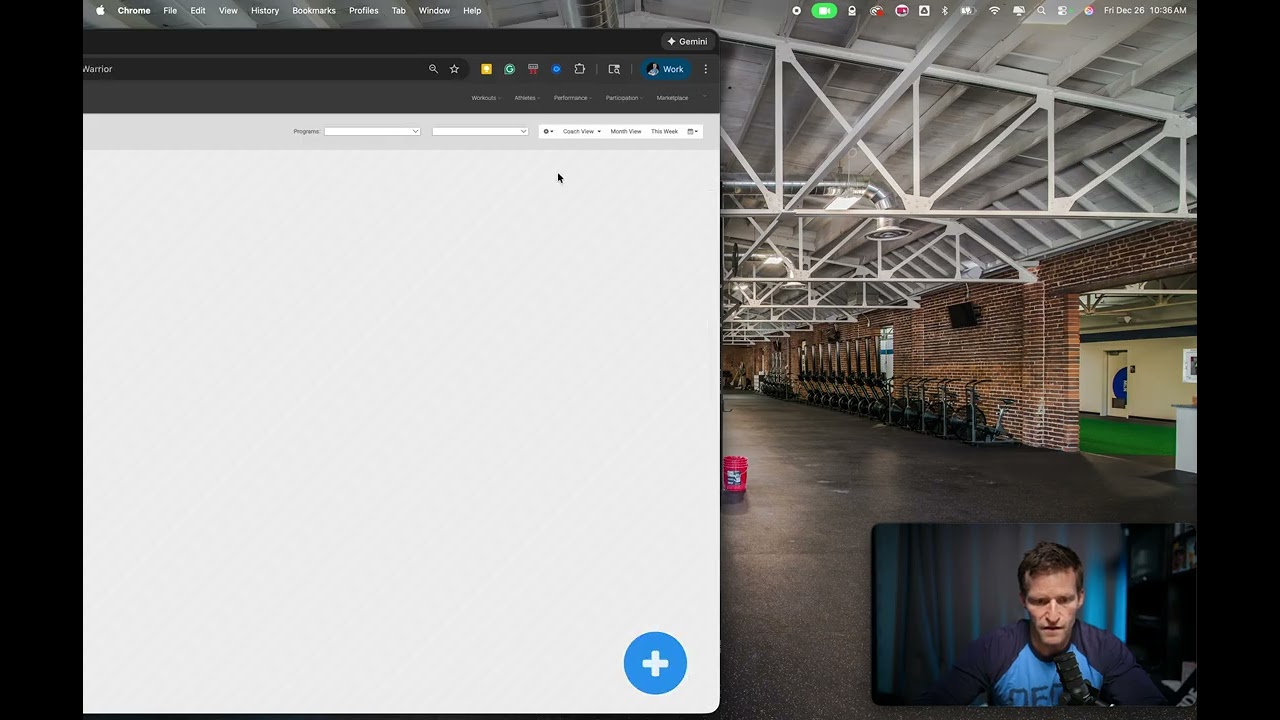The width and height of the screenshot is (1280, 720).
Task: Click the Bluetooth menu bar icon
Action: pyautogui.click(x=945, y=10)
